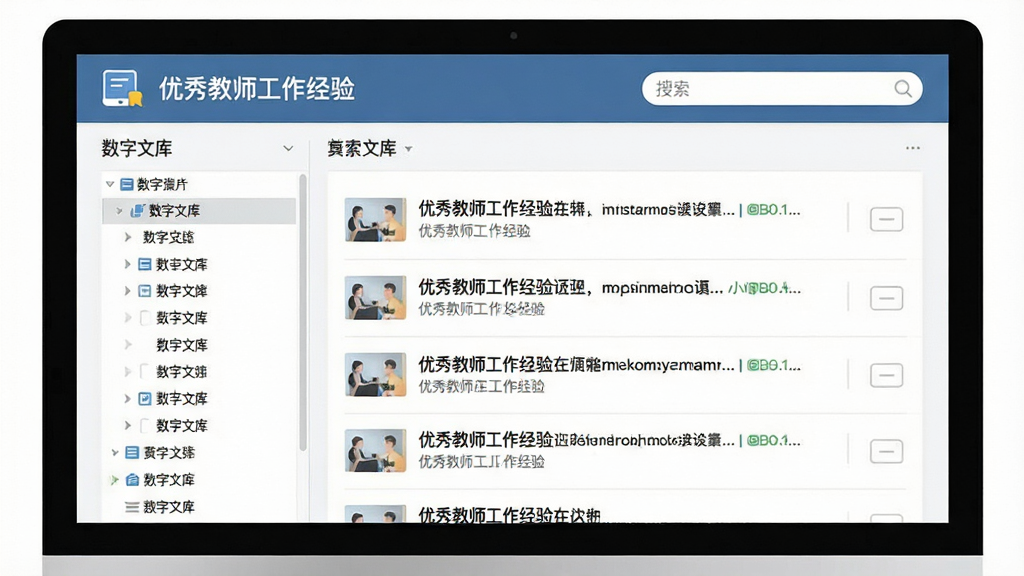The height and width of the screenshot is (576, 1024).
Task: Expand the tree row with checked checkbox
Action: (x=127, y=398)
